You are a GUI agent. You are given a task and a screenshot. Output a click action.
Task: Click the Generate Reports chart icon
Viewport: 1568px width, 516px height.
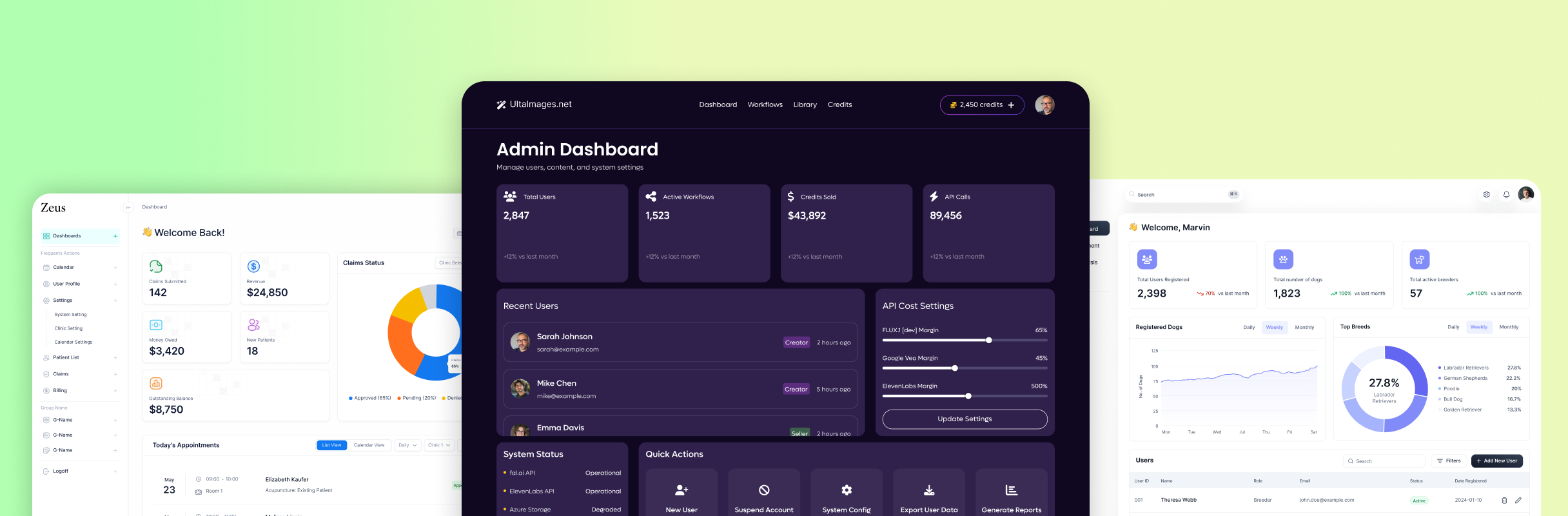click(1011, 490)
